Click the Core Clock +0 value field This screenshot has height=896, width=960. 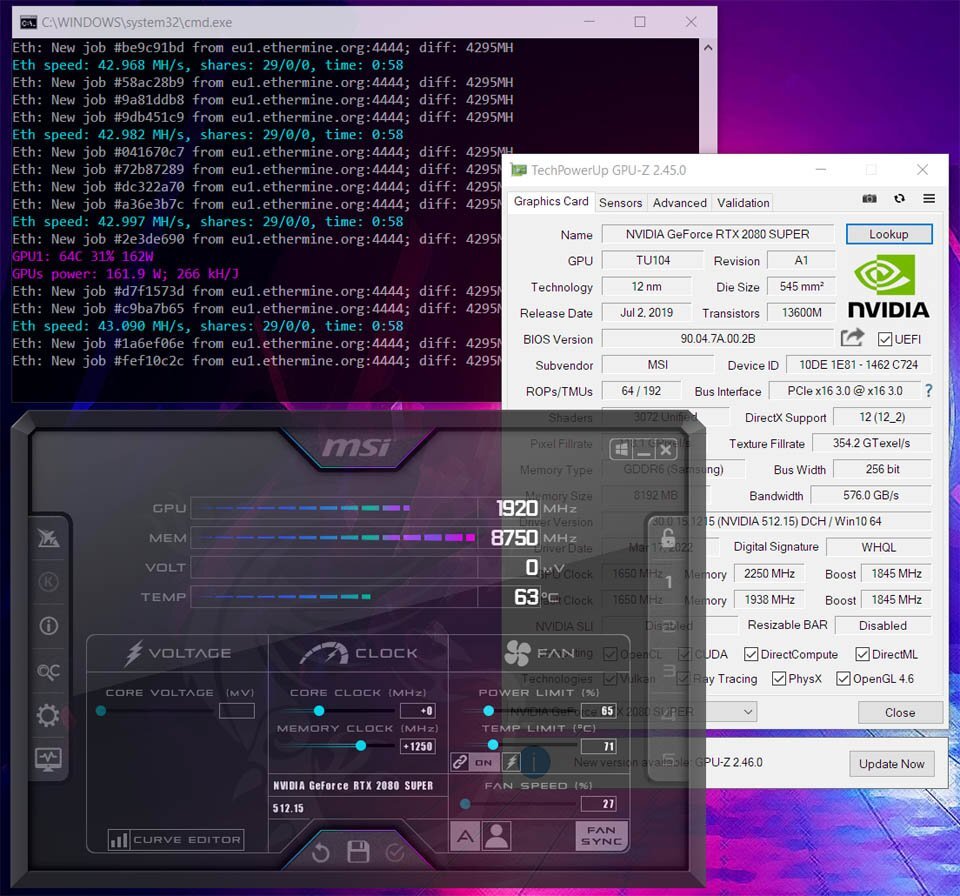pos(418,710)
